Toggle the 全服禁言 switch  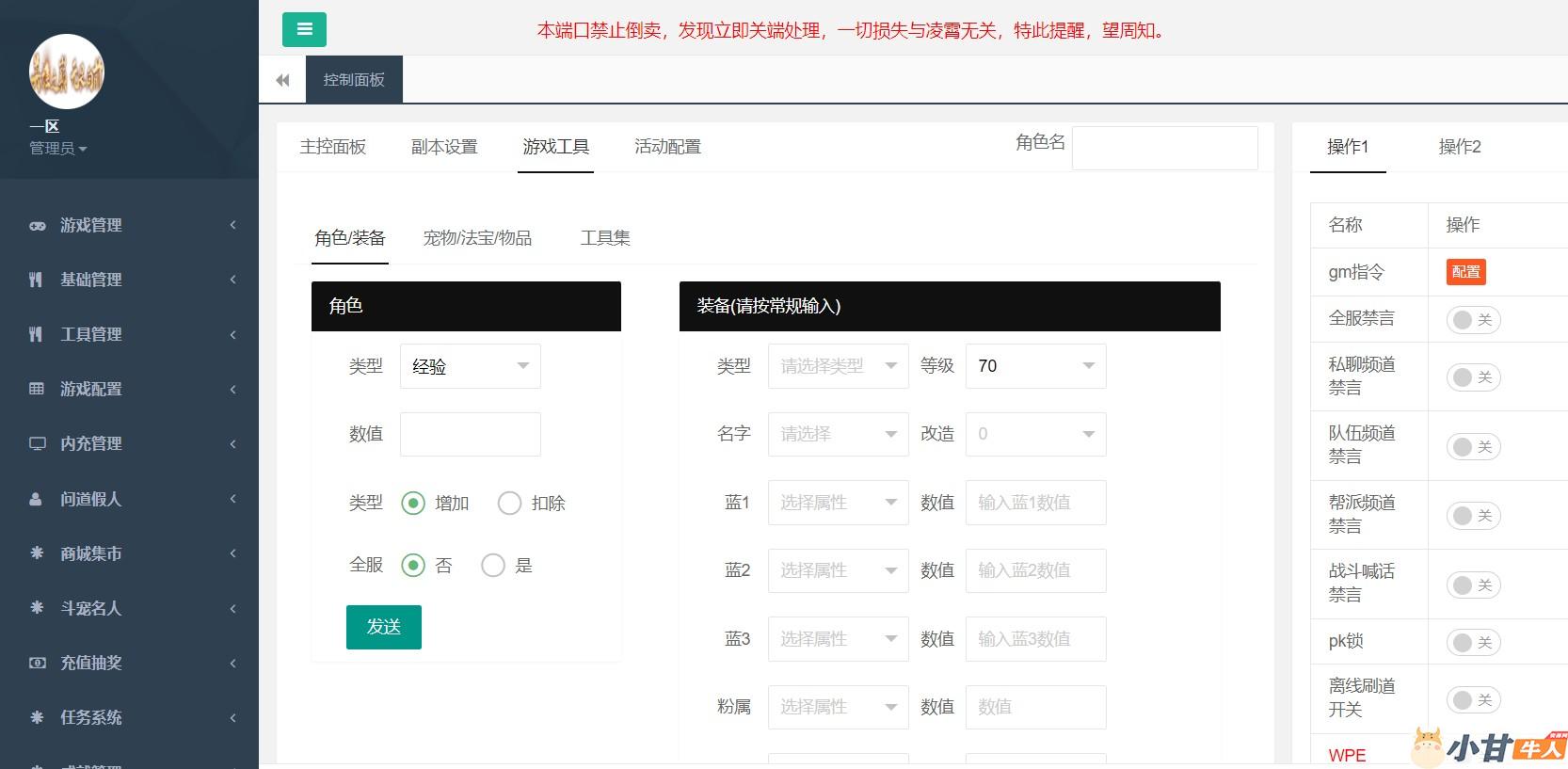click(x=1472, y=320)
